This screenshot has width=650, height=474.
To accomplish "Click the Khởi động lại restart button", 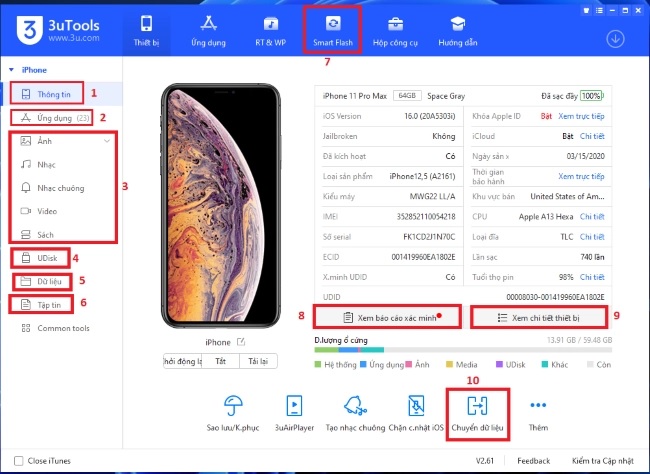I will 182,361.
